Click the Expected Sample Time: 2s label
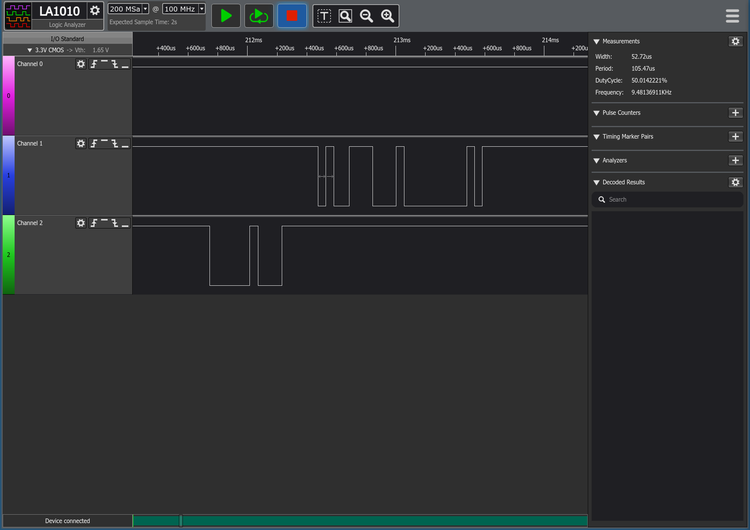The image size is (750, 530). pos(143,22)
